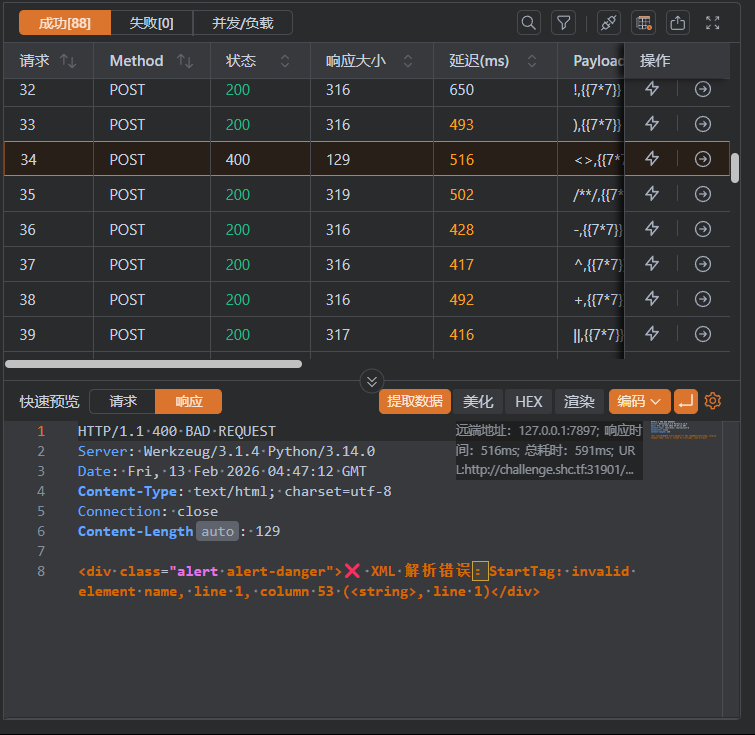The image size is (755, 735).
Task: Switch to the 失败[0] tab
Action: click(x=151, y=22)
